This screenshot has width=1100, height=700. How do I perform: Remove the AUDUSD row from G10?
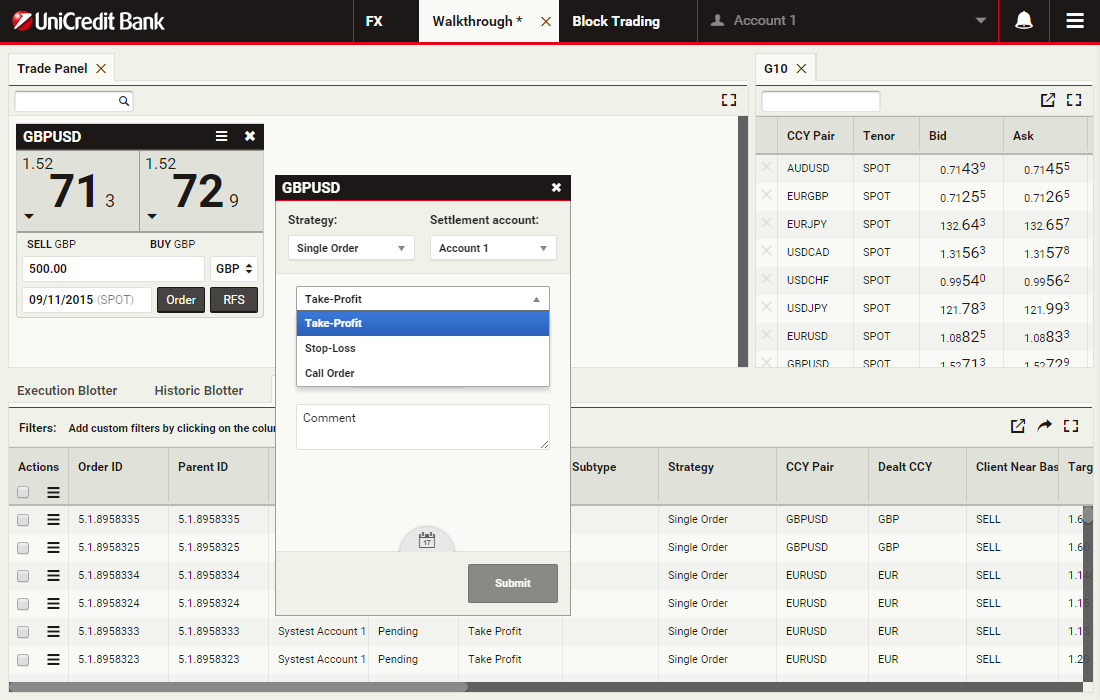(x=766, y=168)
